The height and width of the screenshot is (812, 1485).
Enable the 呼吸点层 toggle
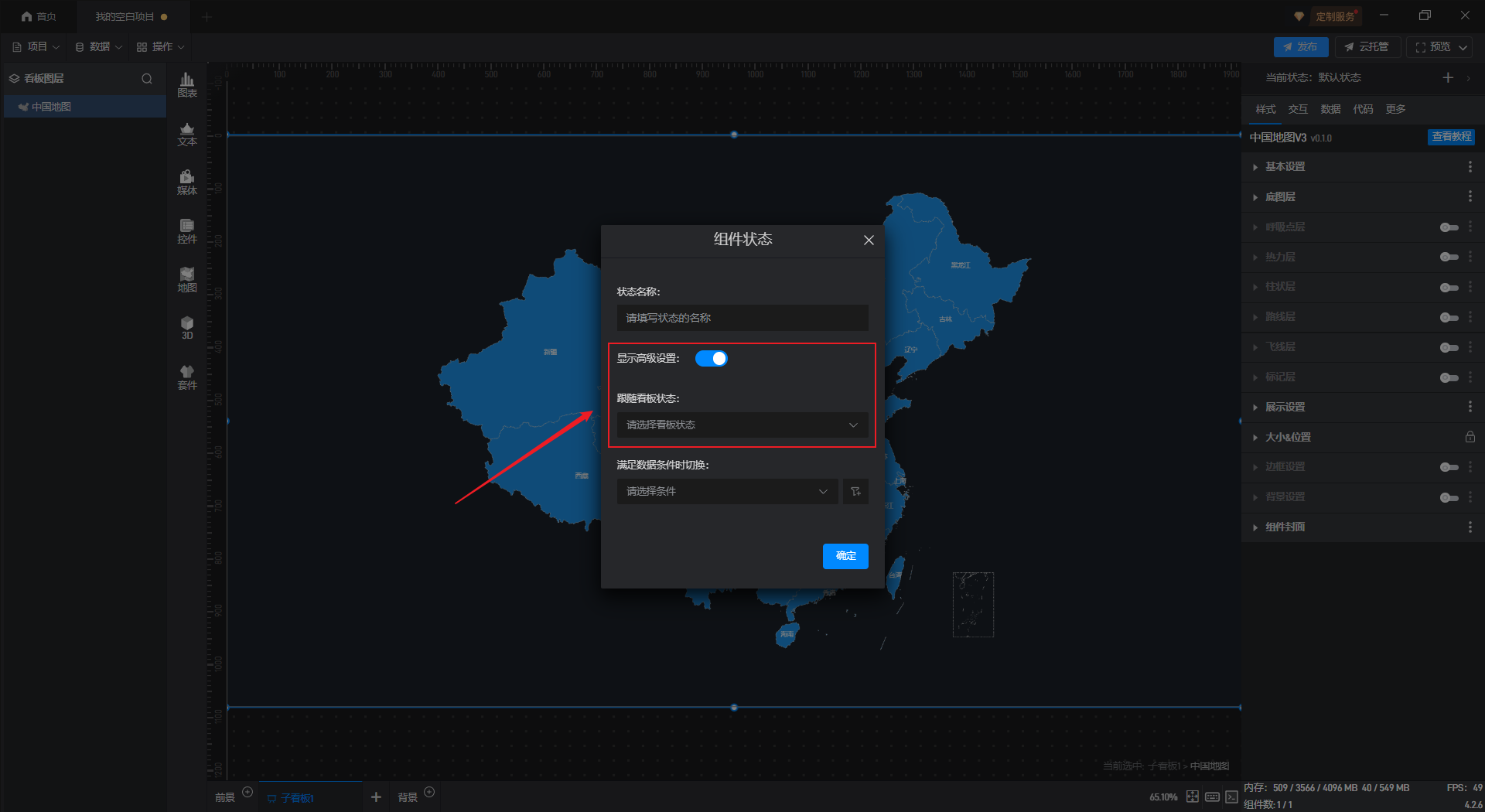[x=1449, y=227]
